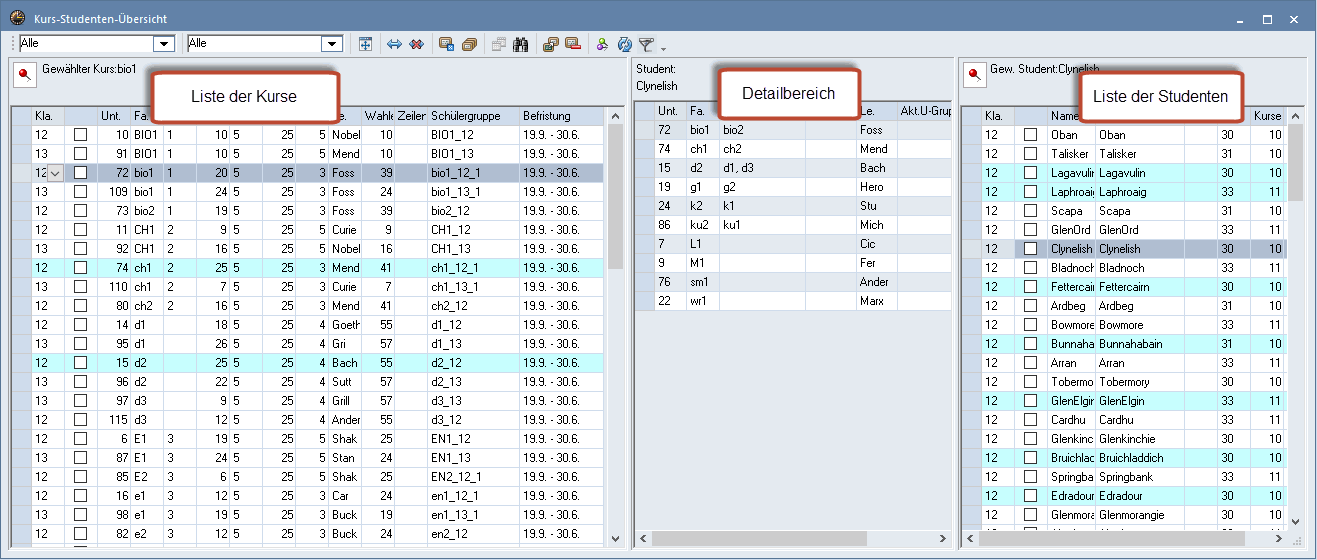The image size is (1317, 560).
Task: Click the student list scroll-down arrow
Action: [x=1295, y=521]
